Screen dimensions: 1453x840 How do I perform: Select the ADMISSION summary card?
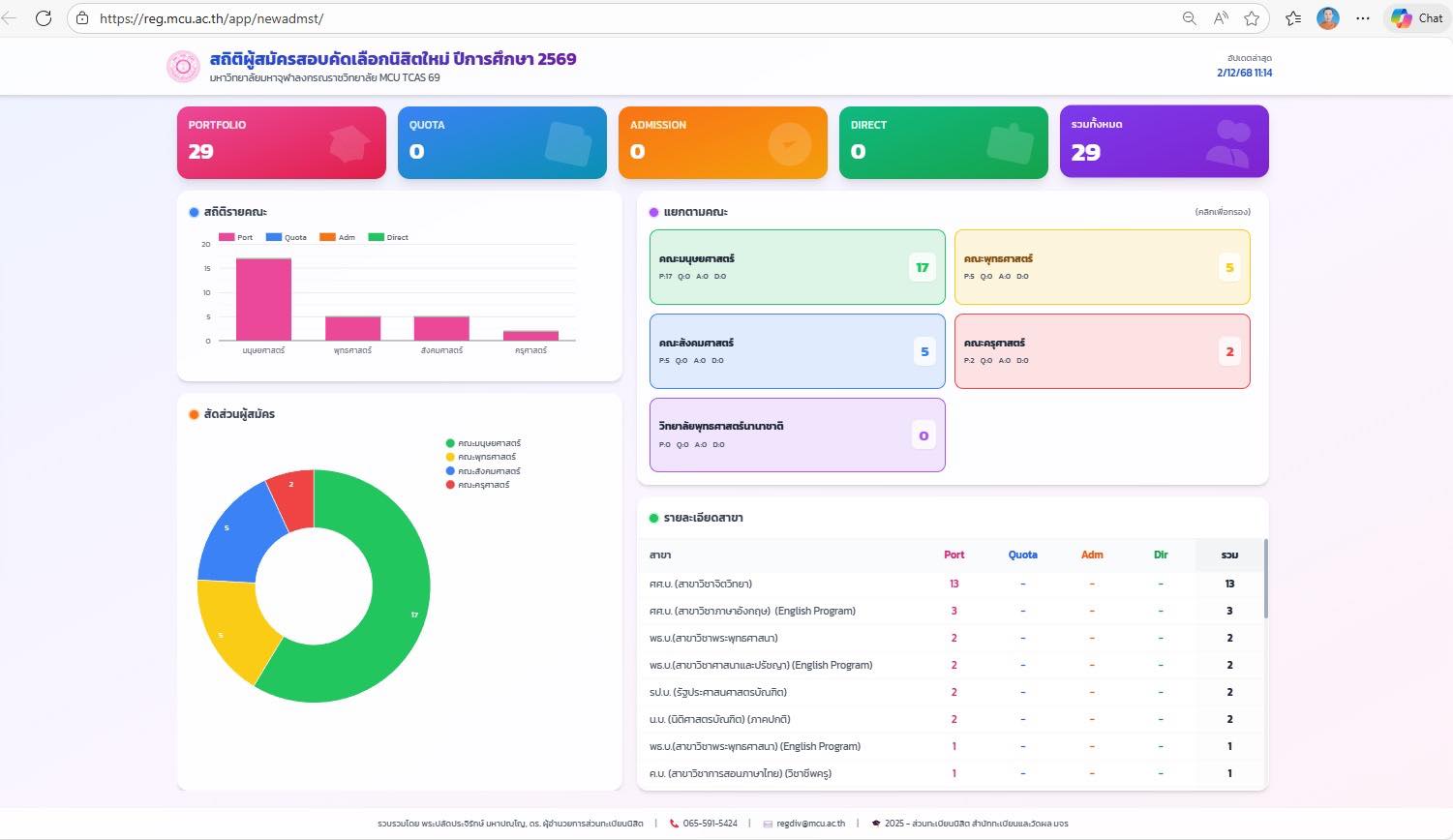pyautogui.click(x=722, y=142)
